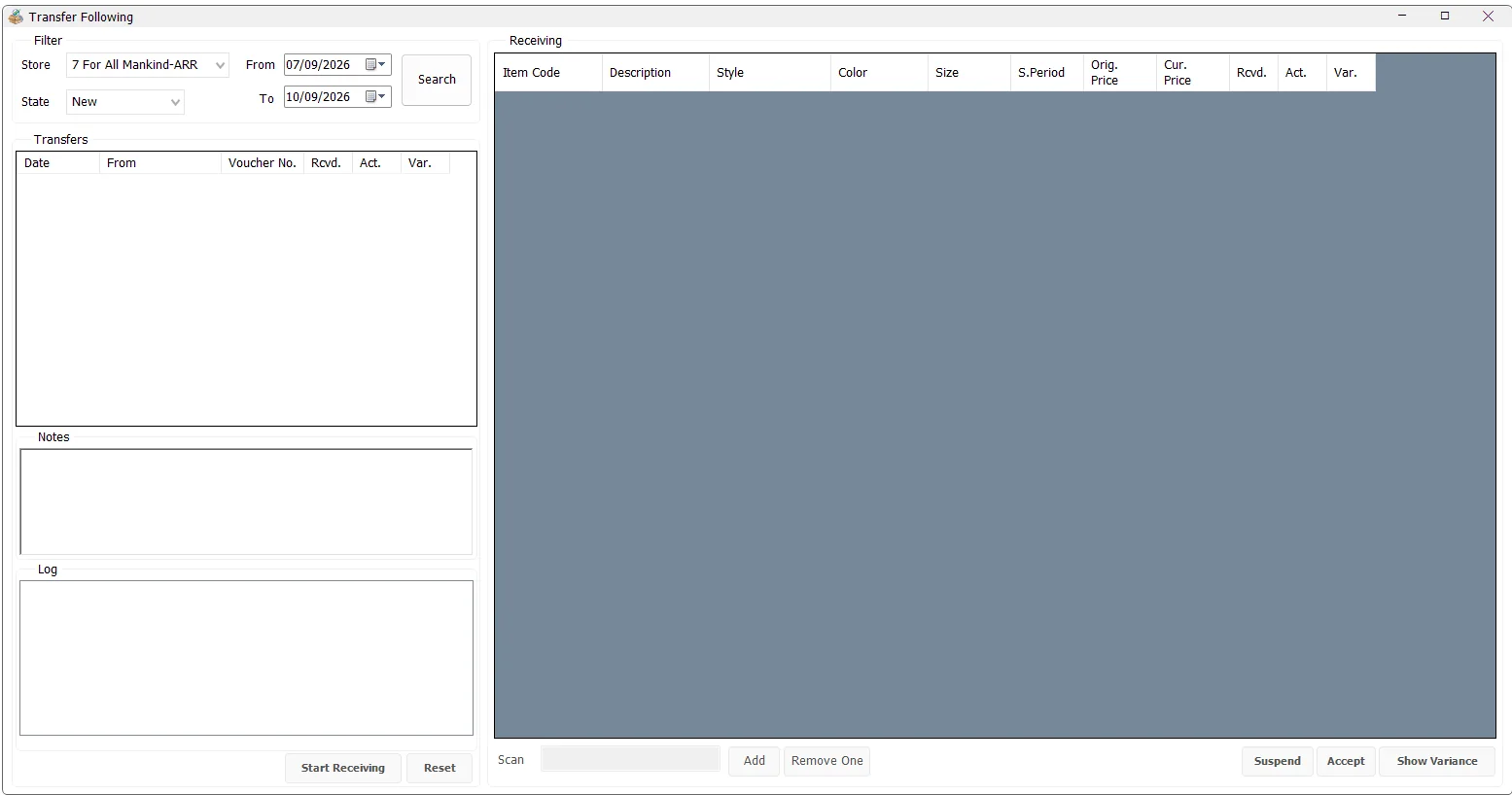Image resolution: width=1512 pixels, height=795 pixels.
Task: Click inside the Log text area
Action: coord(246,658)
